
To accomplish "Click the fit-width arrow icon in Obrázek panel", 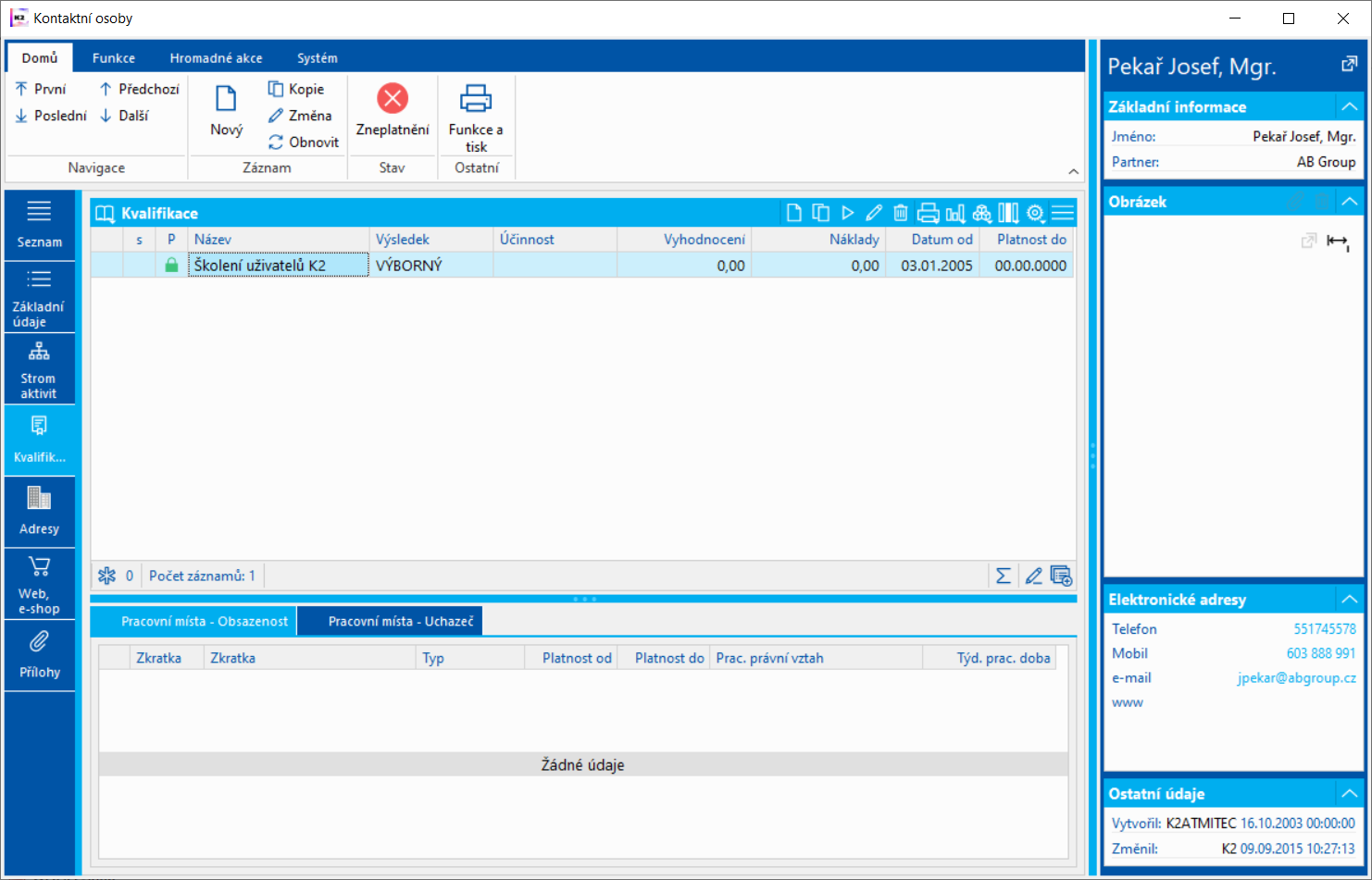I will (x=1338, y=242).
